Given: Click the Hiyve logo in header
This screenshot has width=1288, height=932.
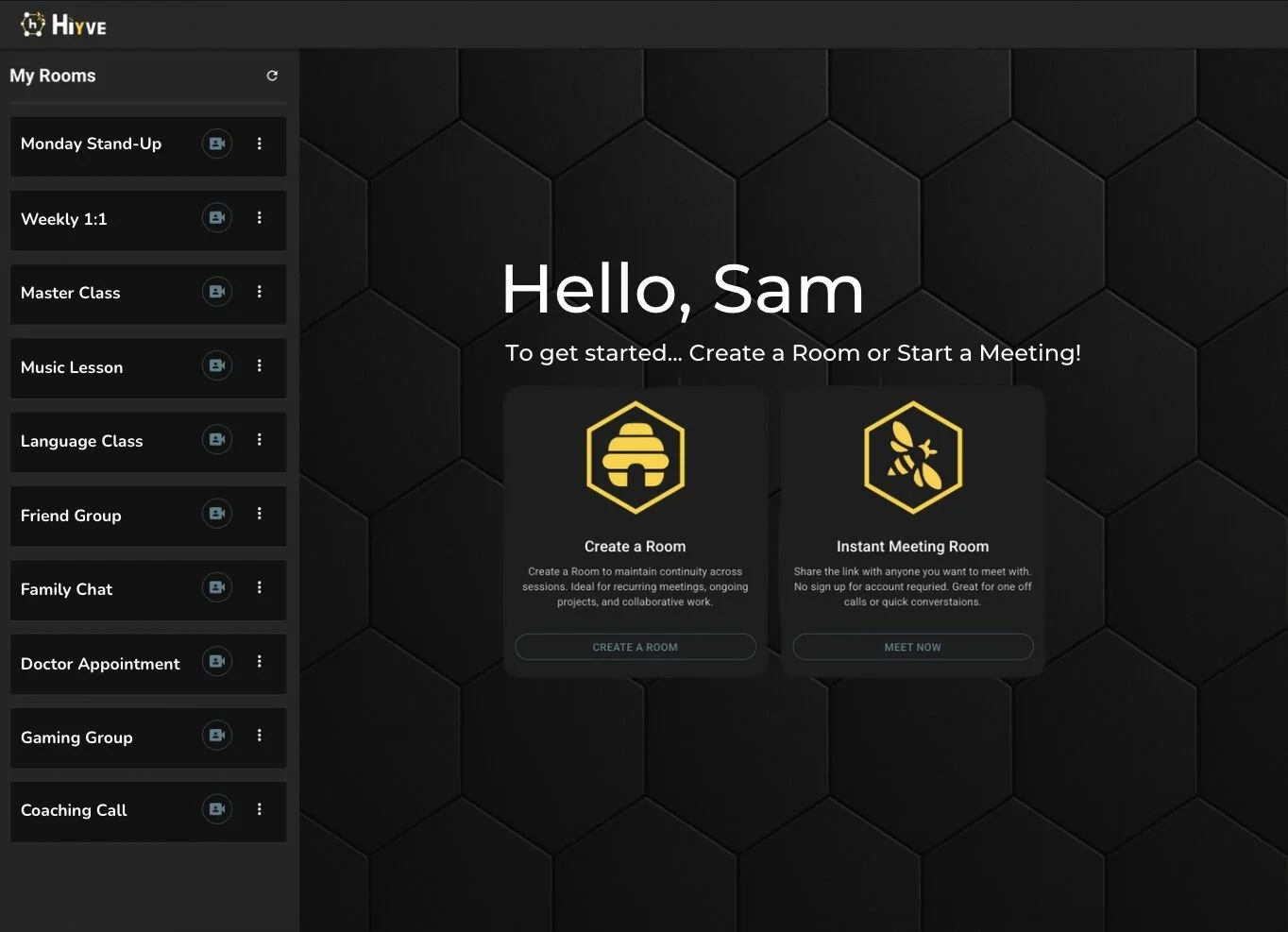Looking at the screenshot, I should 63,25.
